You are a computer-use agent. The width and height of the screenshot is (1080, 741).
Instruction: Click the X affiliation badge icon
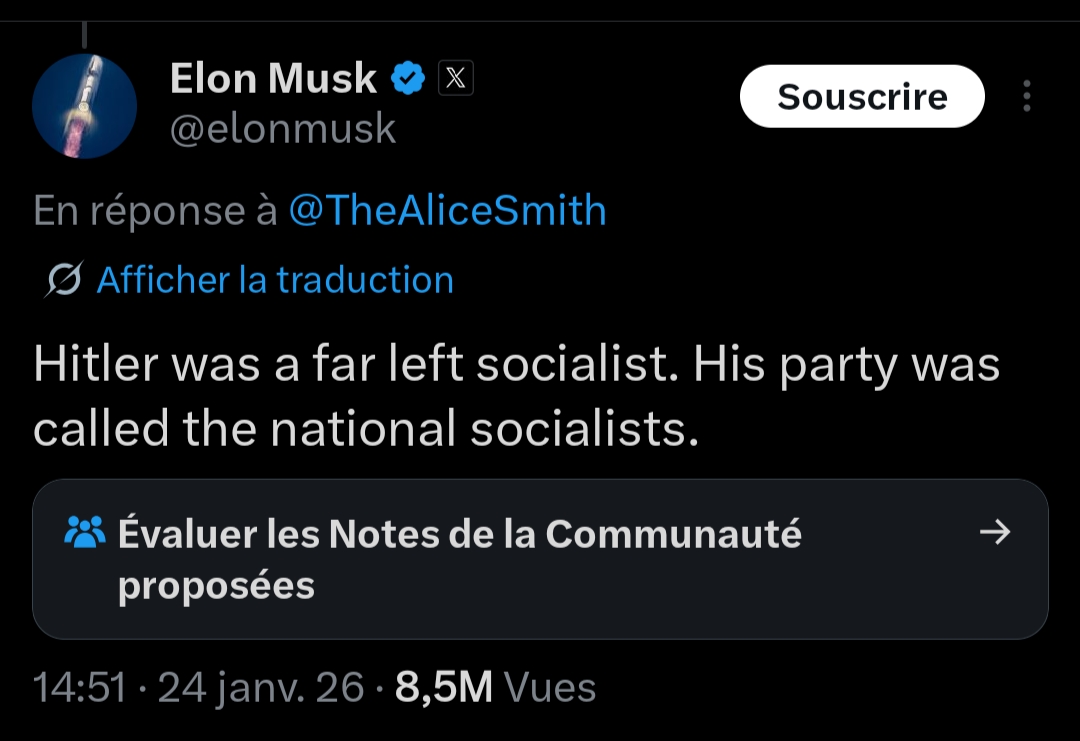(x=455, y=78)
